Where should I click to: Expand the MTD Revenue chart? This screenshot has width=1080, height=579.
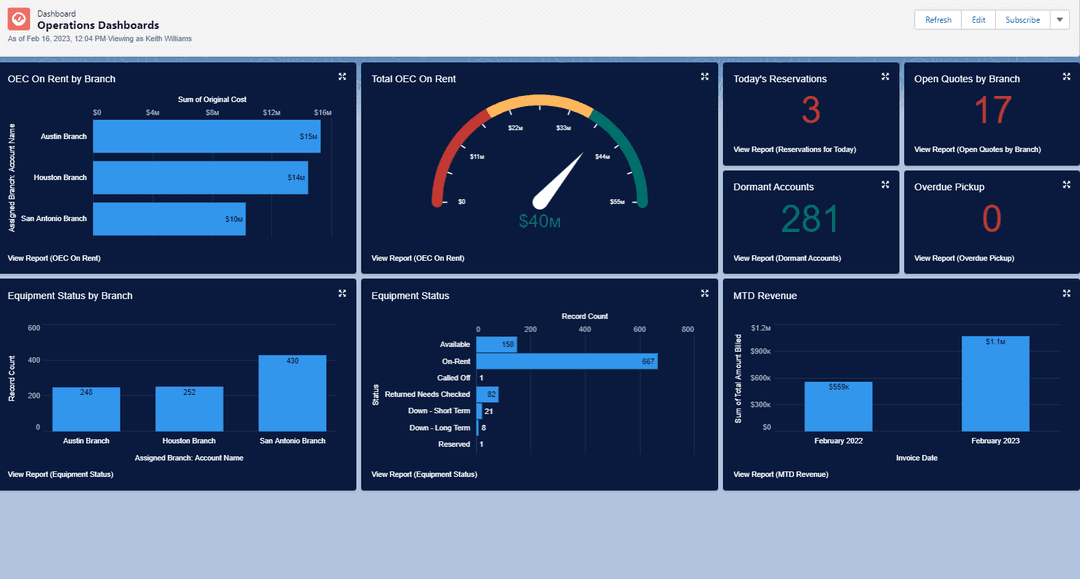point(1066,294)
